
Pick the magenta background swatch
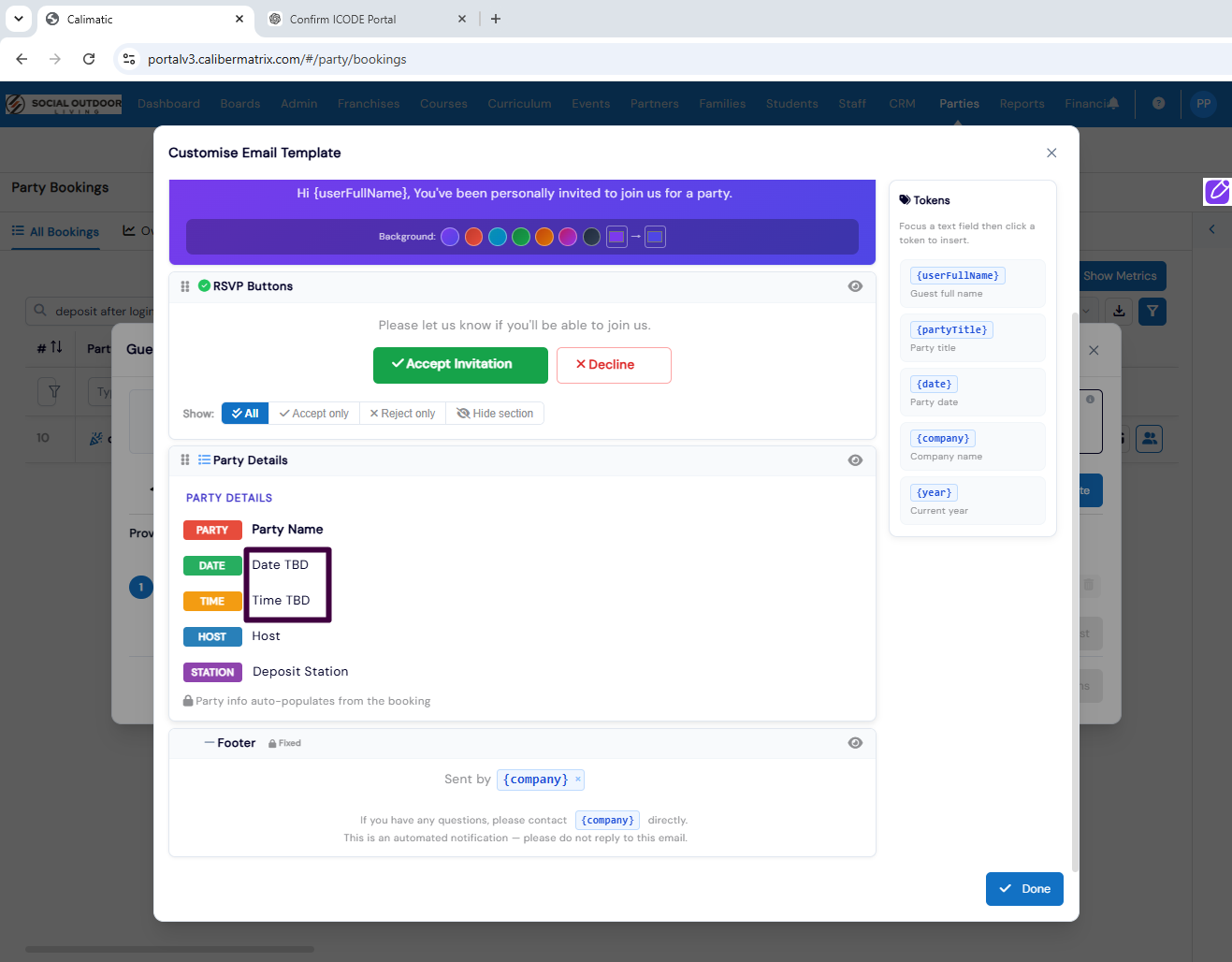coord(568,237)
